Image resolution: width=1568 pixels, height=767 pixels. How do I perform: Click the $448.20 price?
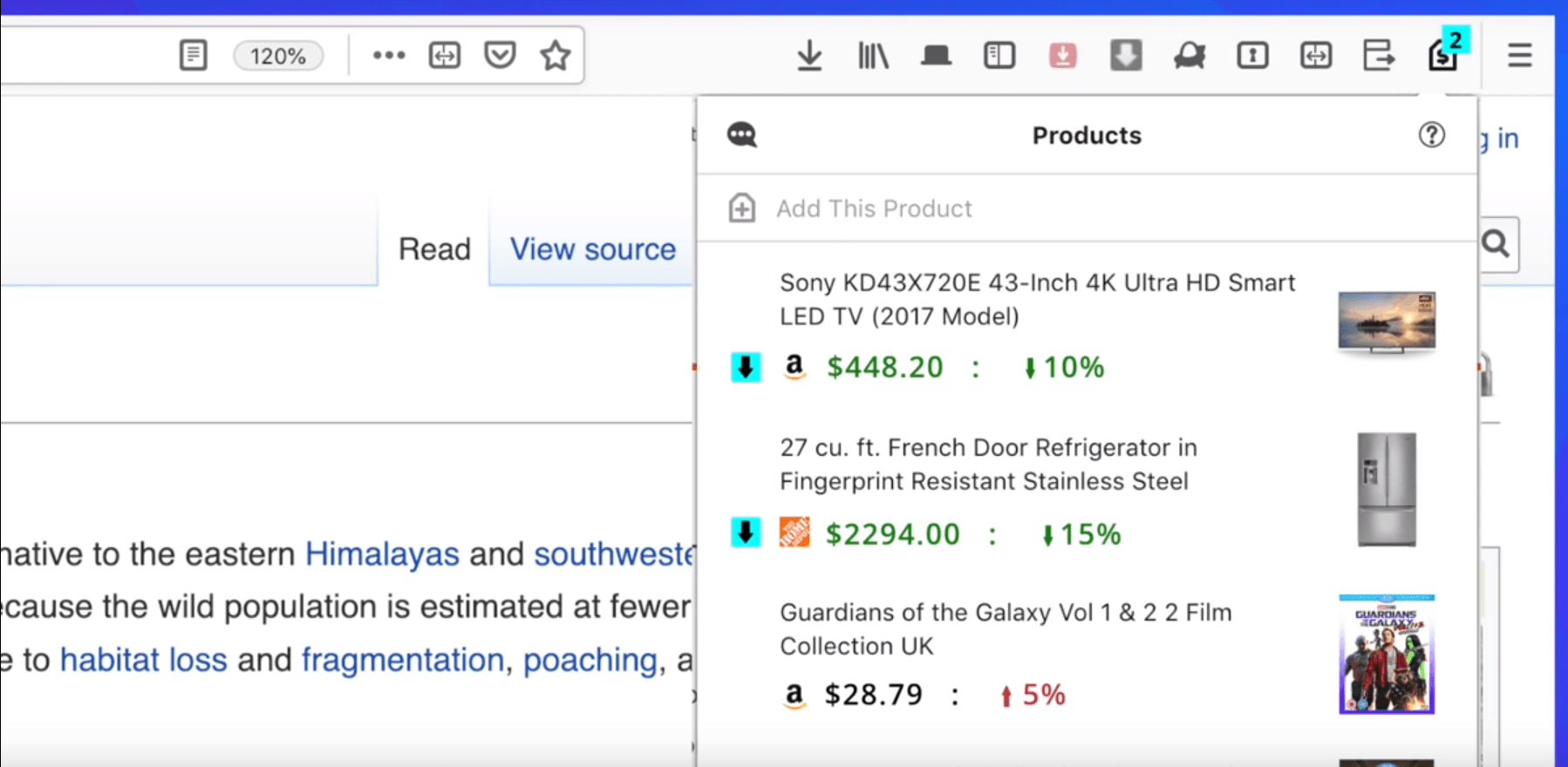(885, 367)
